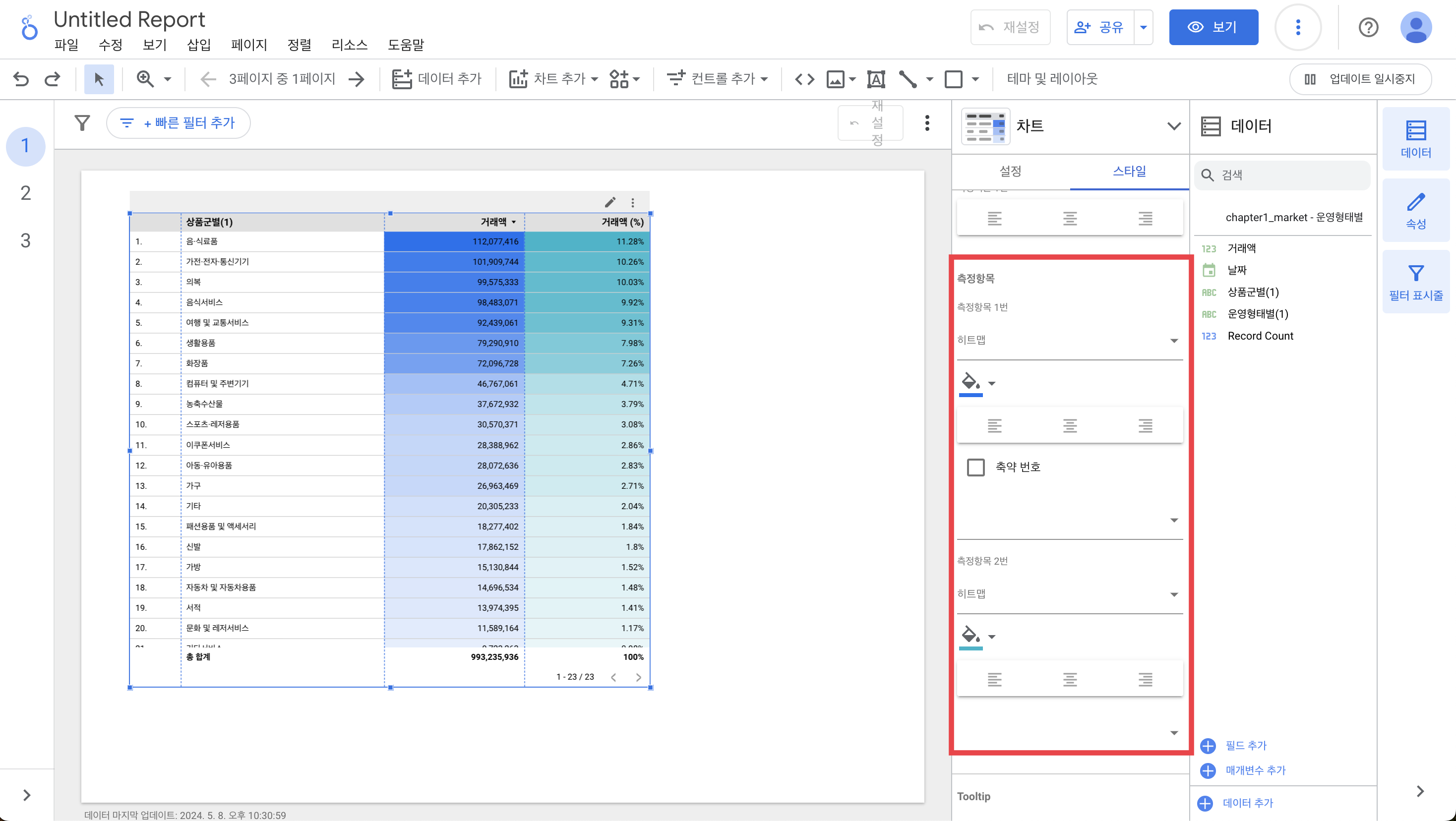
Task: Click the blue 보기 button
Action: coord(1213,27)
